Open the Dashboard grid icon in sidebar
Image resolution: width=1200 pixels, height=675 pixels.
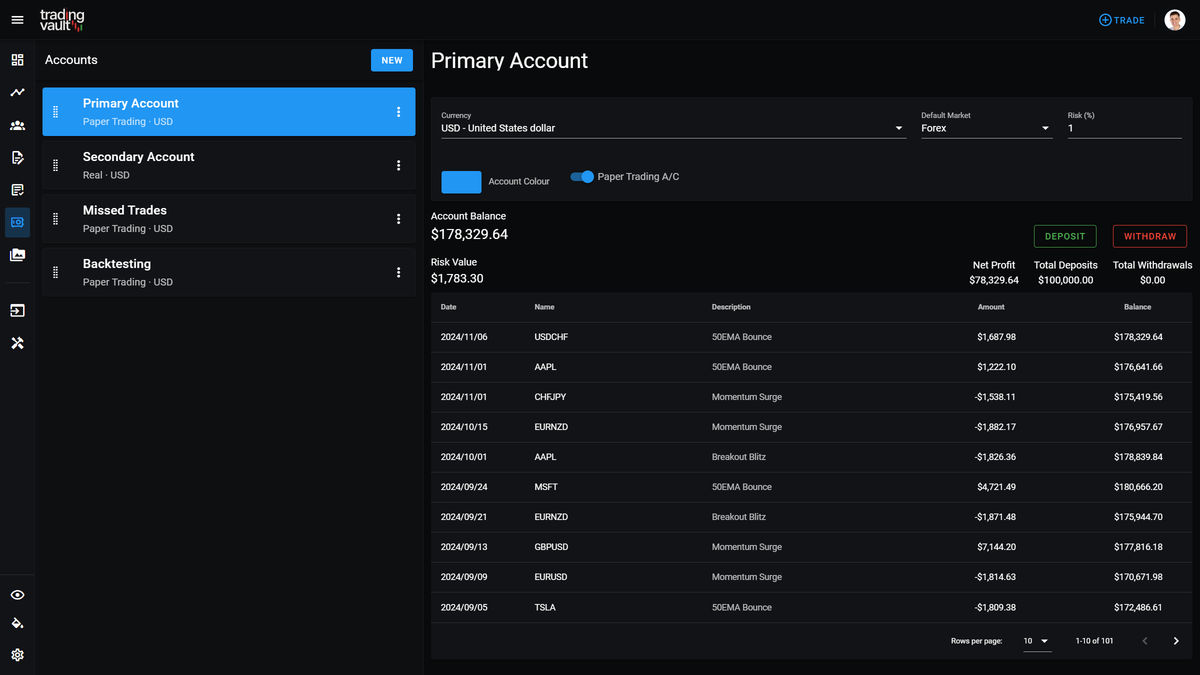17,60
